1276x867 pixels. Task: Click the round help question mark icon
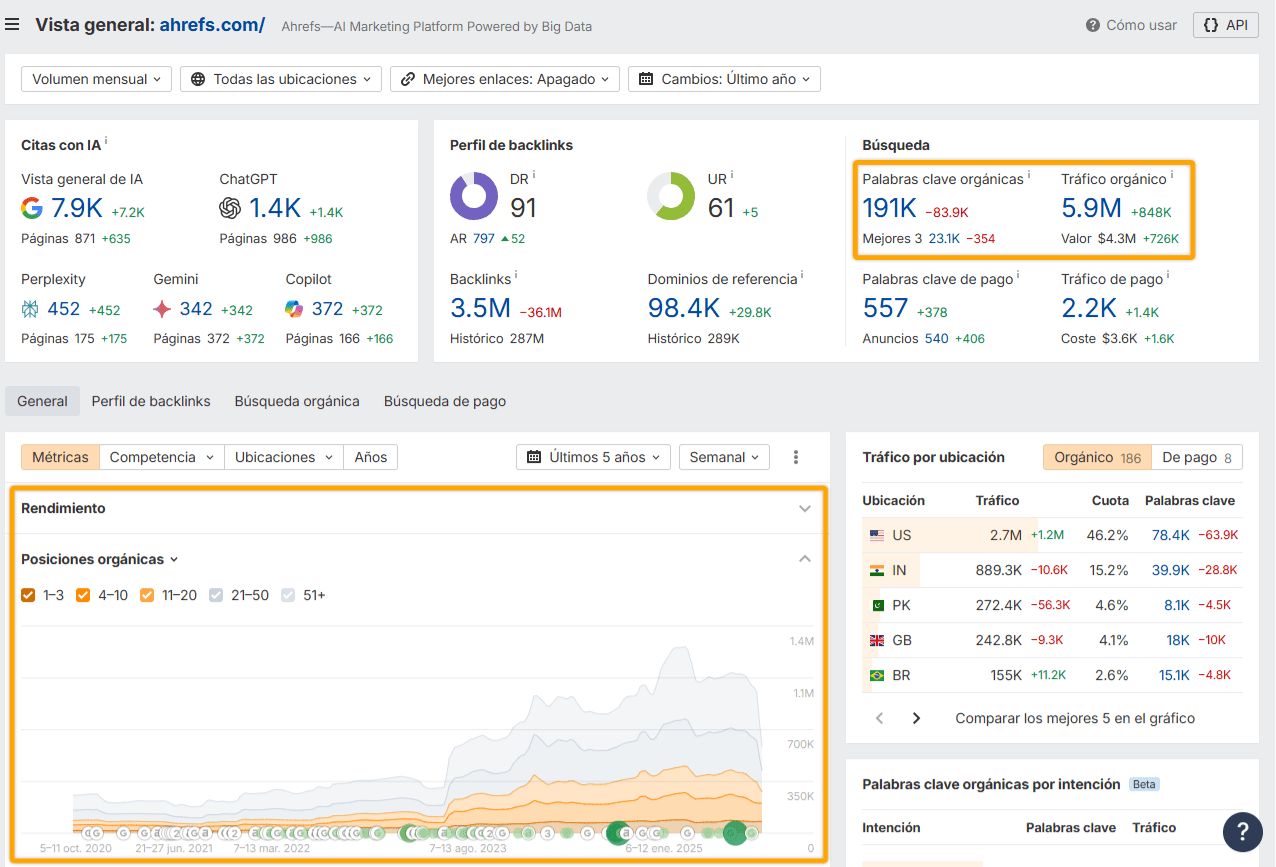[1242, 831]
